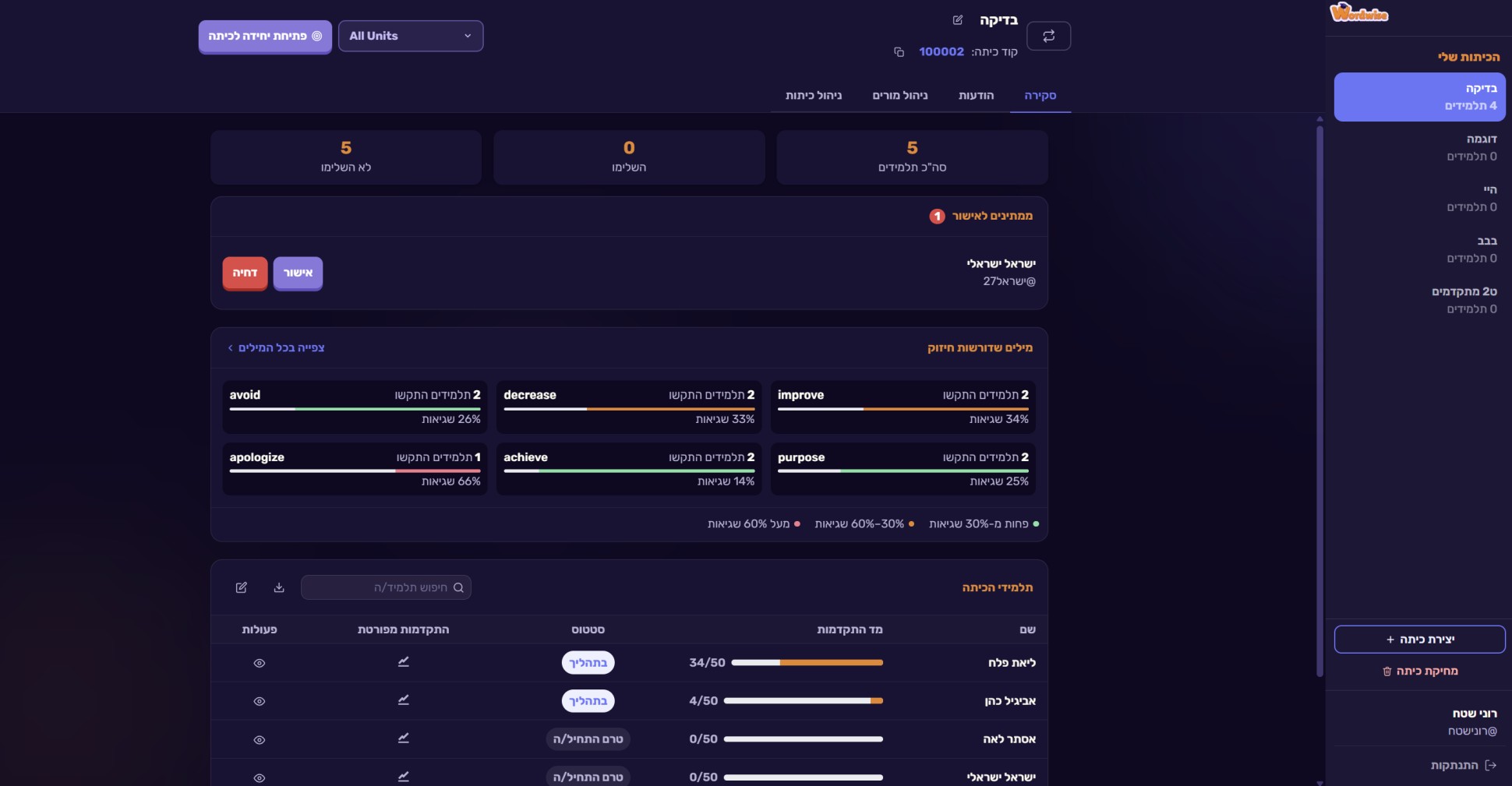Click the חיפוש תלמיד/ה search field
This screenshot has height=786, width=1512.
click(386, 587)
